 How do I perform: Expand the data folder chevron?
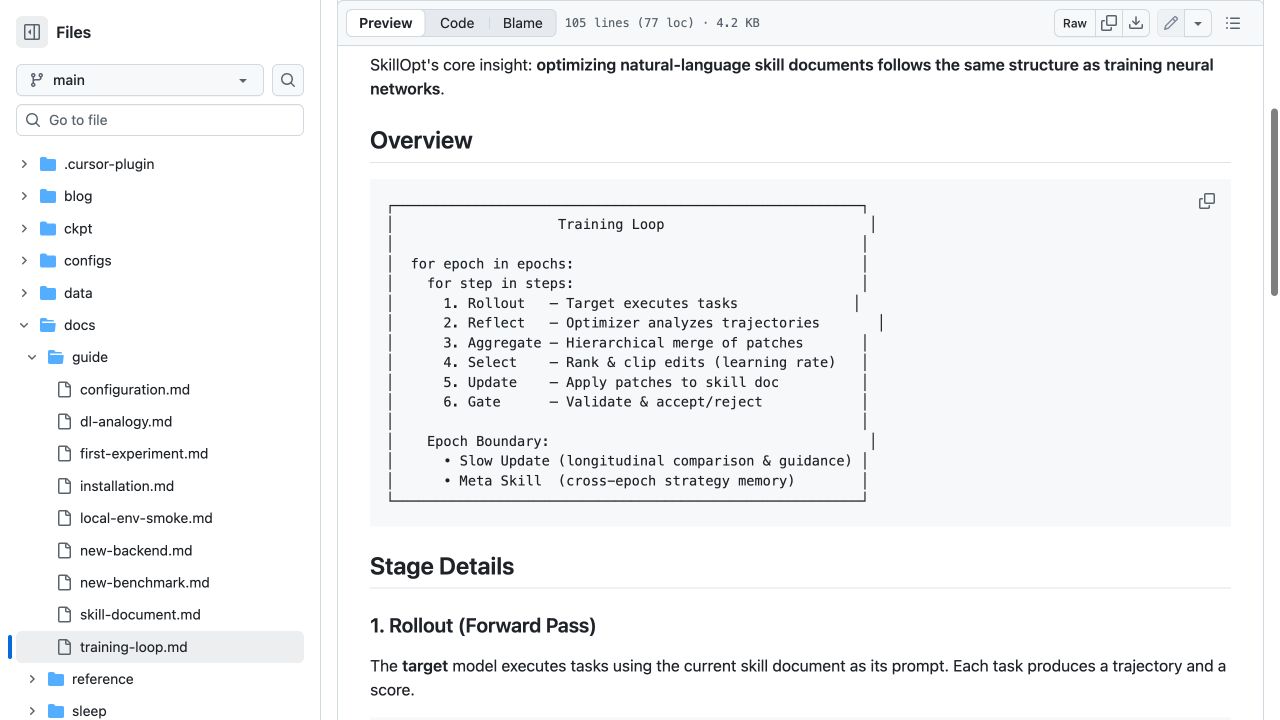point(24,293)
